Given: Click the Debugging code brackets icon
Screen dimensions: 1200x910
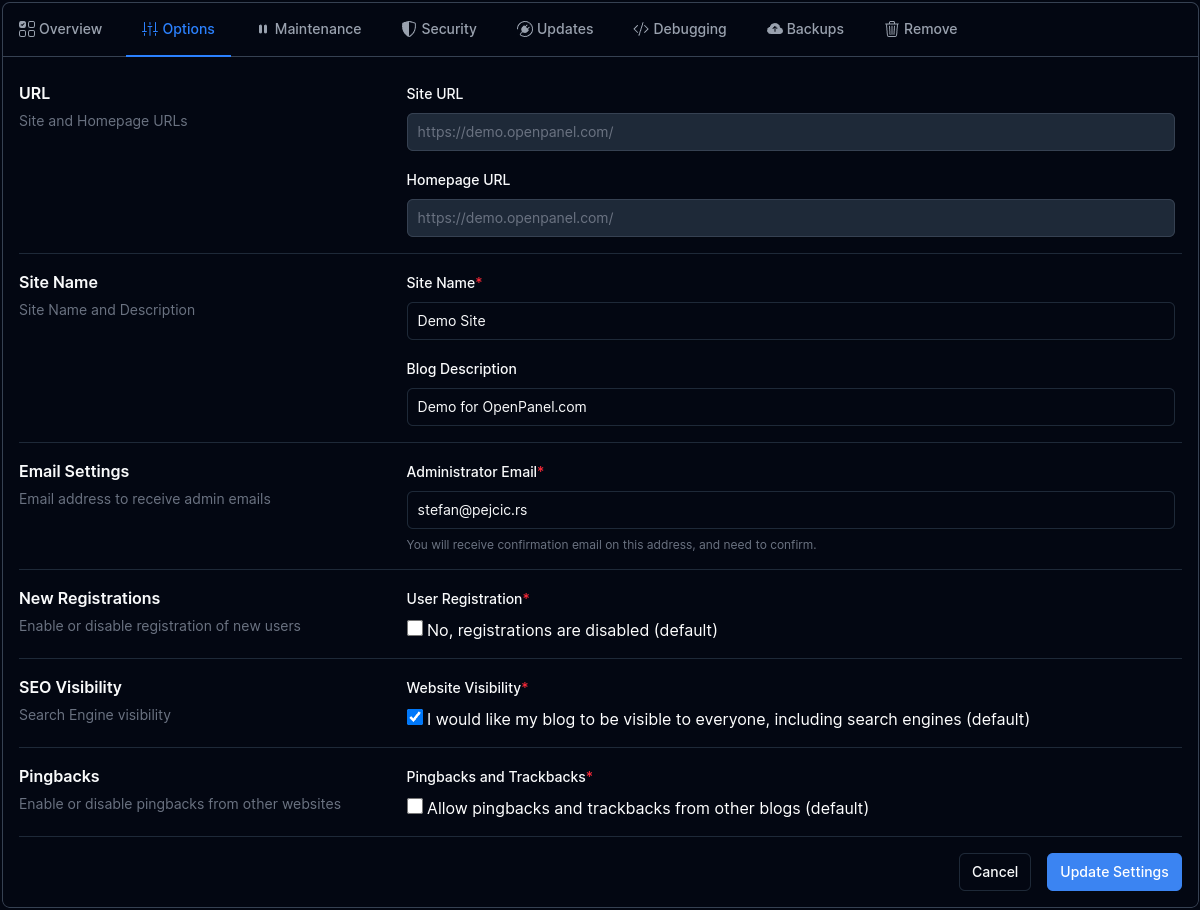Looking at the screenshot, I should 641,29.
